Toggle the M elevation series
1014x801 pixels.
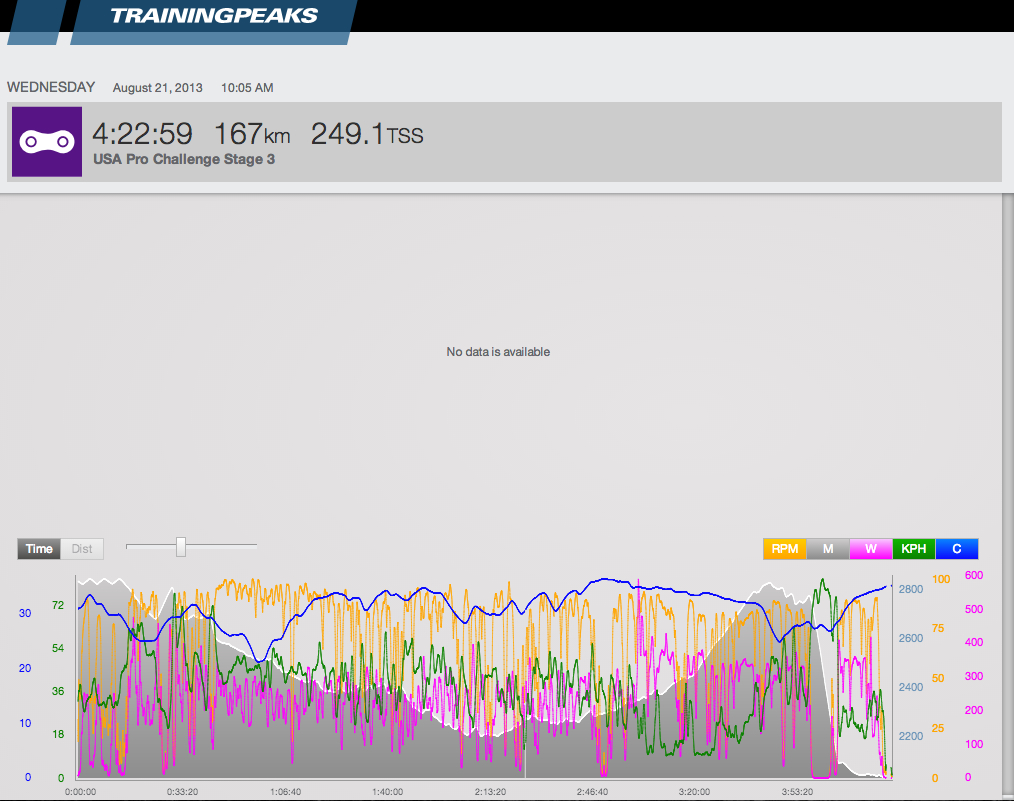coord(828,549)
